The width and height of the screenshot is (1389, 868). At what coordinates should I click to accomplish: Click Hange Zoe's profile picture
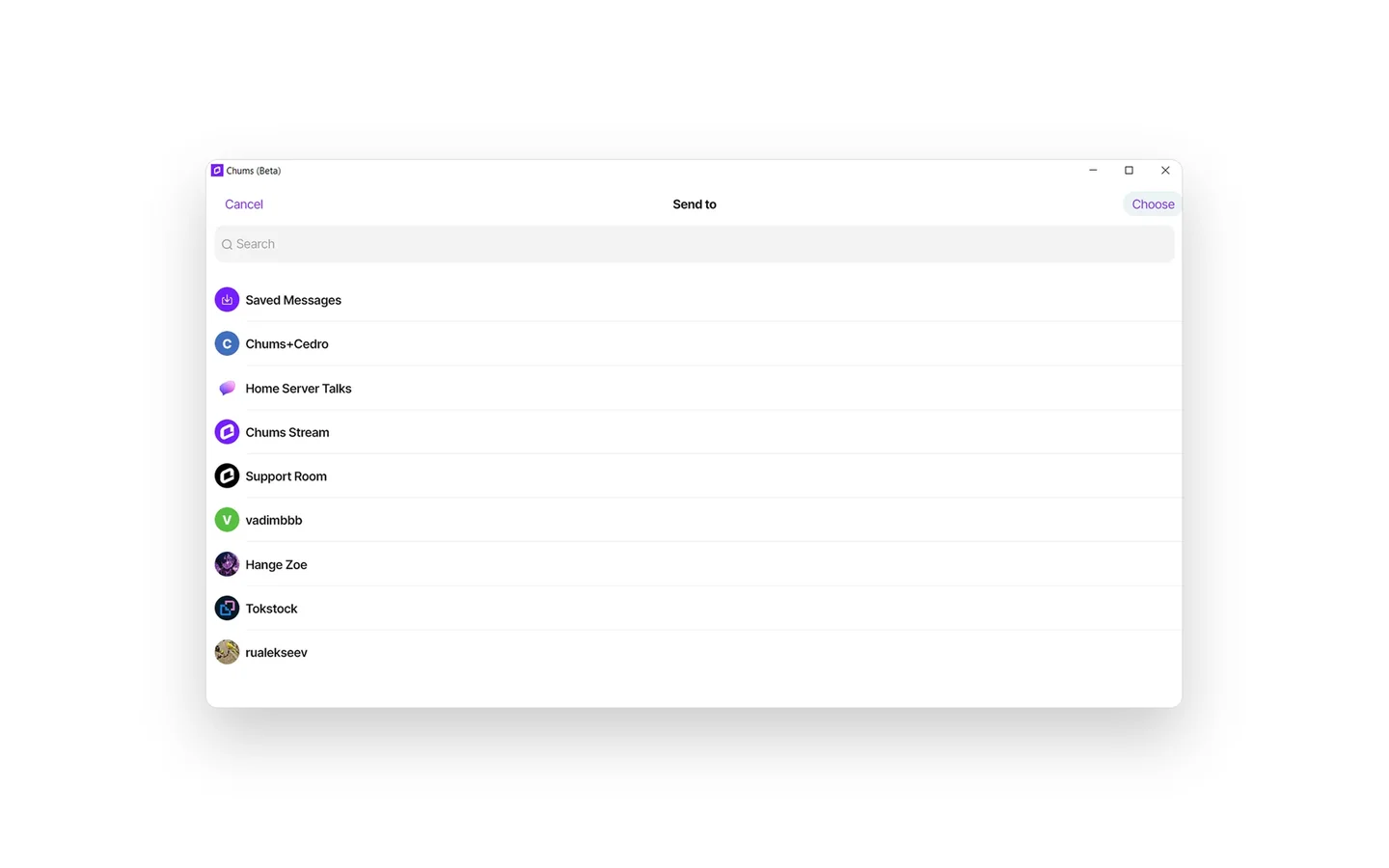pyautogui.click(x=227, y=564)
